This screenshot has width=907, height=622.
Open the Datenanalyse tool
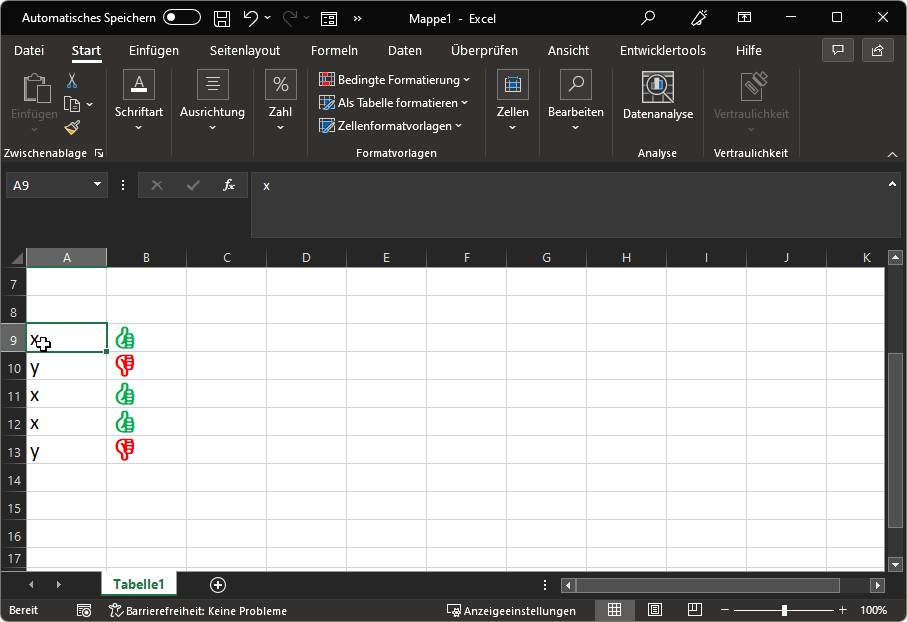click(657, 95)
